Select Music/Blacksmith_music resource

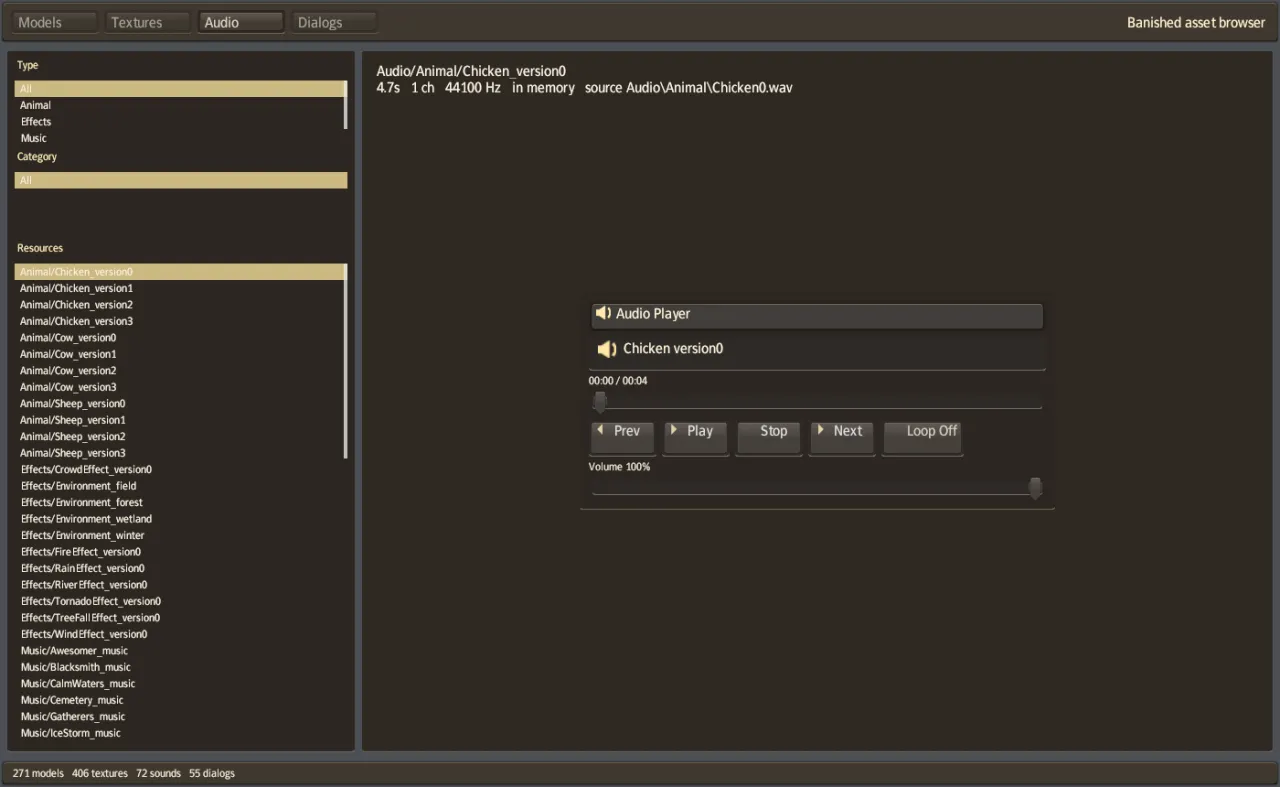pyautogui.click(x=180, y=668)
